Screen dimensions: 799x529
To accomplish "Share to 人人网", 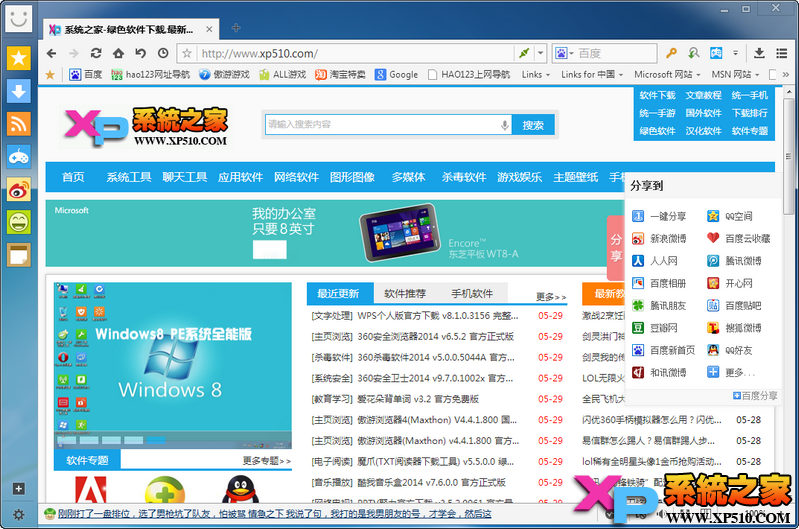I will point(655,261).
